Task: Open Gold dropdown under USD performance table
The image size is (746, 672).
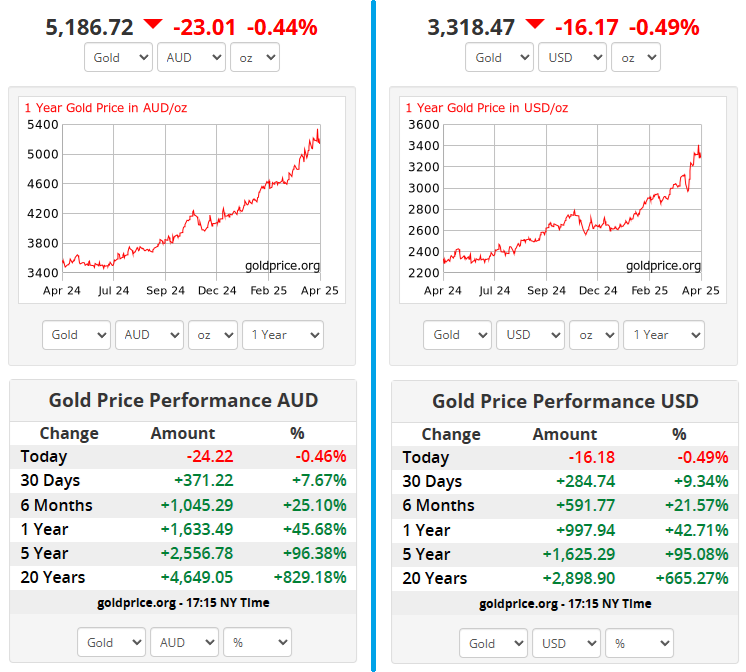Action: 493,643
